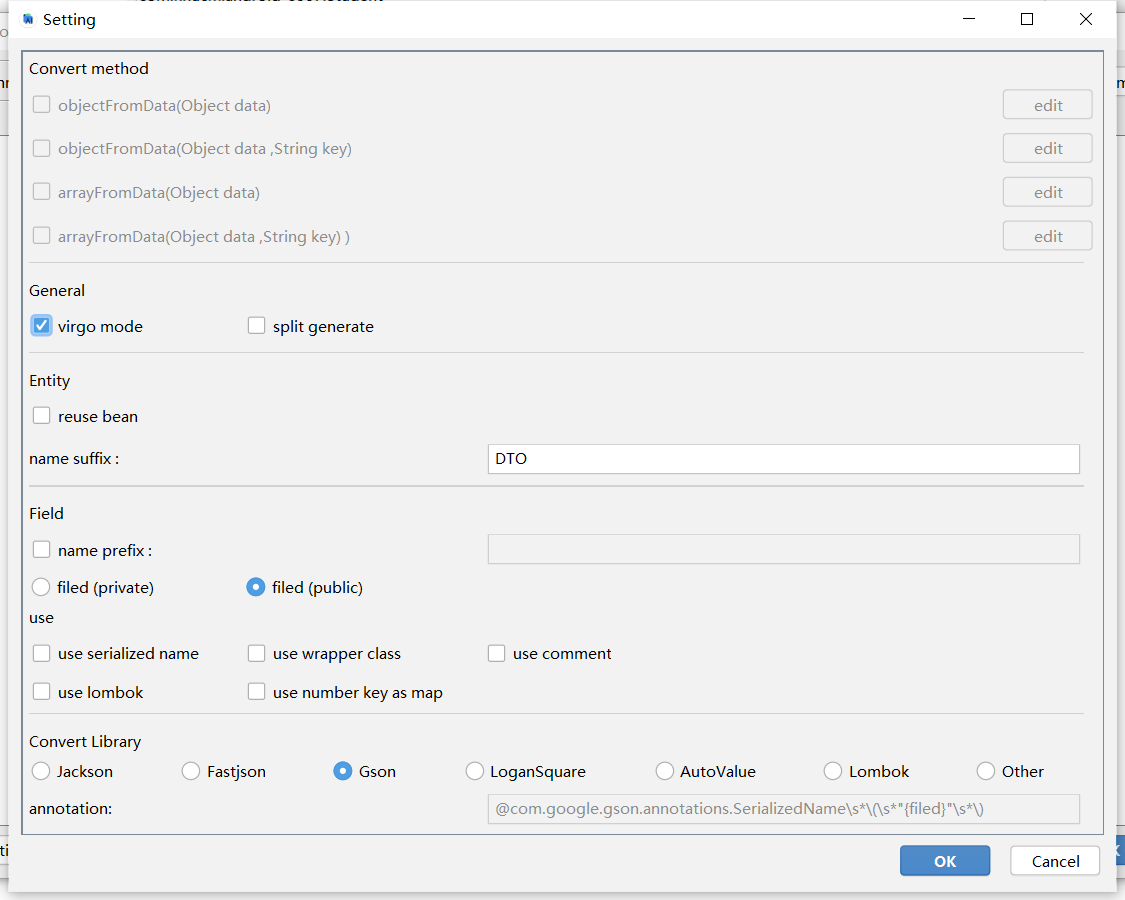The width and height of the screenshot is (1125, 900).
Task: Select filed (public) radio button
Action: coord(255,587)
